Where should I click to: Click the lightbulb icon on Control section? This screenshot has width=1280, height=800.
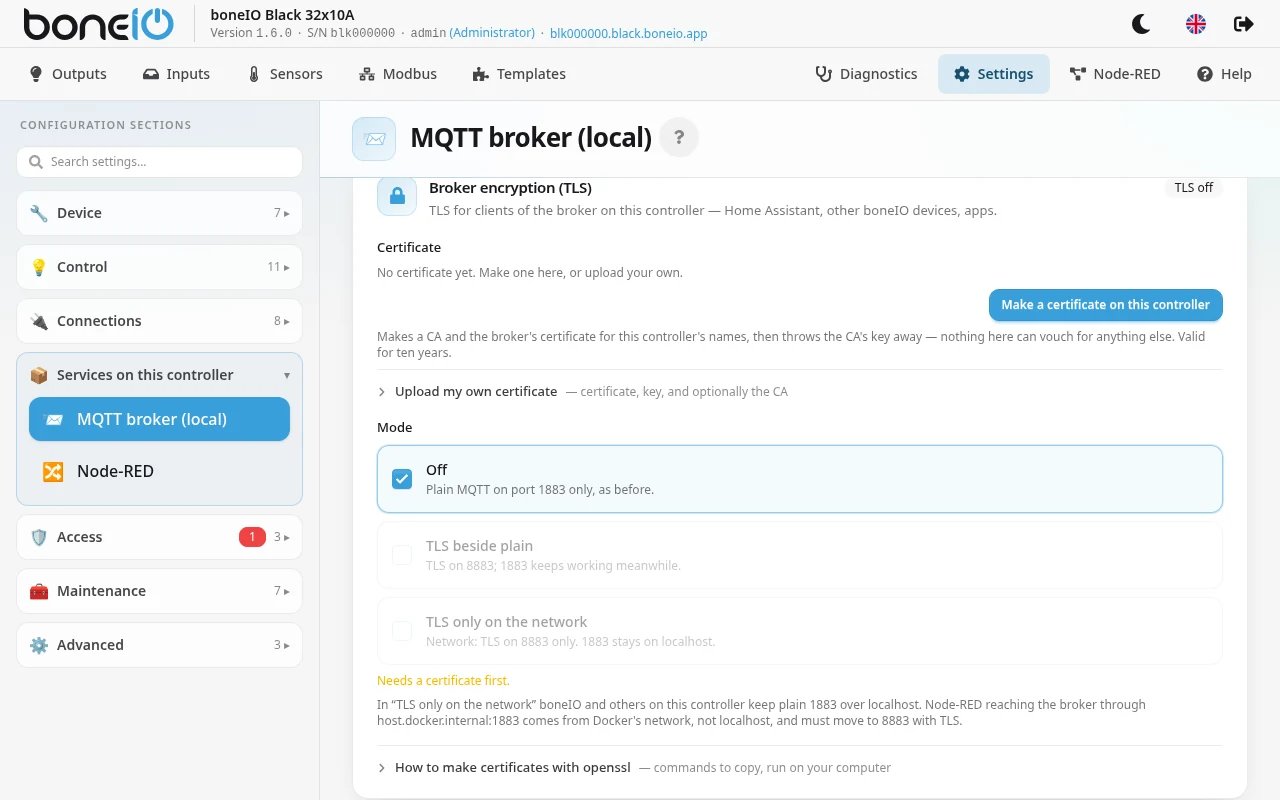39,267
